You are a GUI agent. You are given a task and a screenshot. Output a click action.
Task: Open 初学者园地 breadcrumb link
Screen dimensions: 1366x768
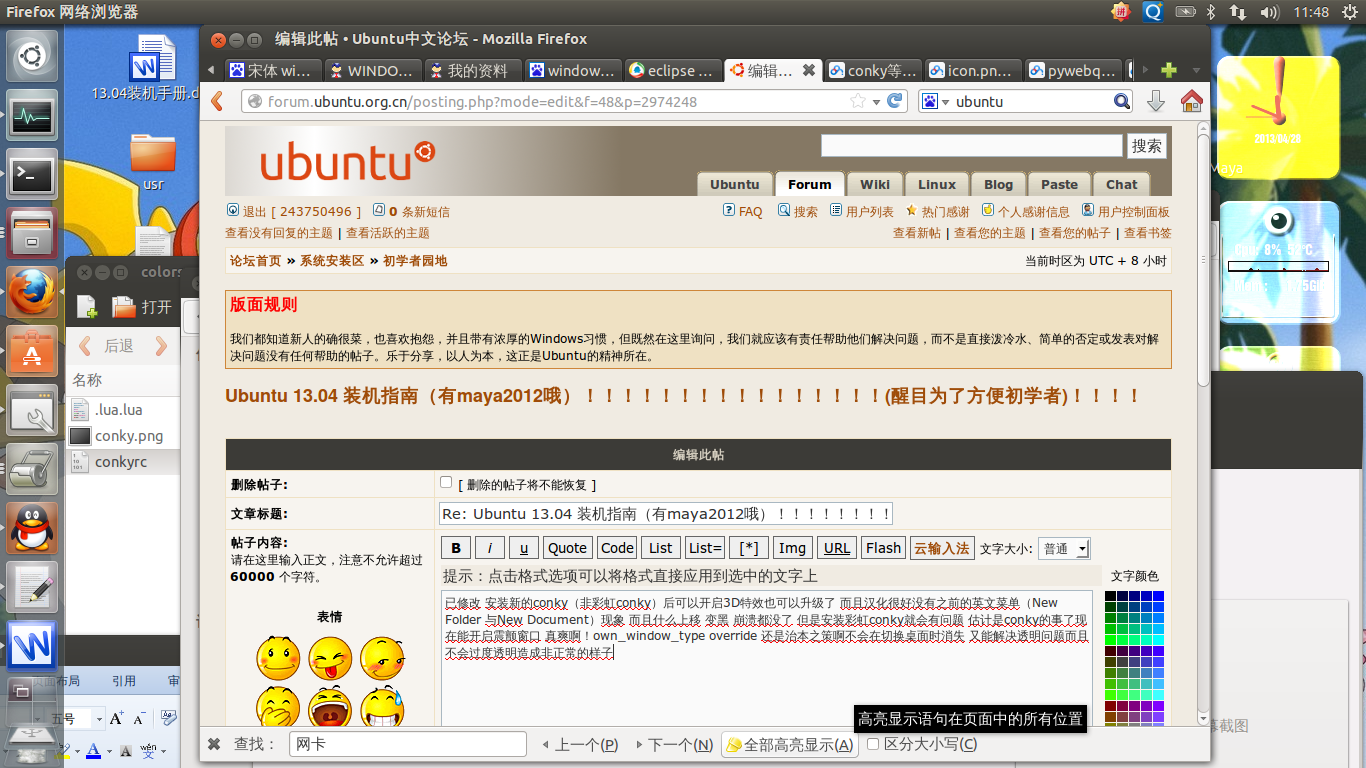click(415, 260)
